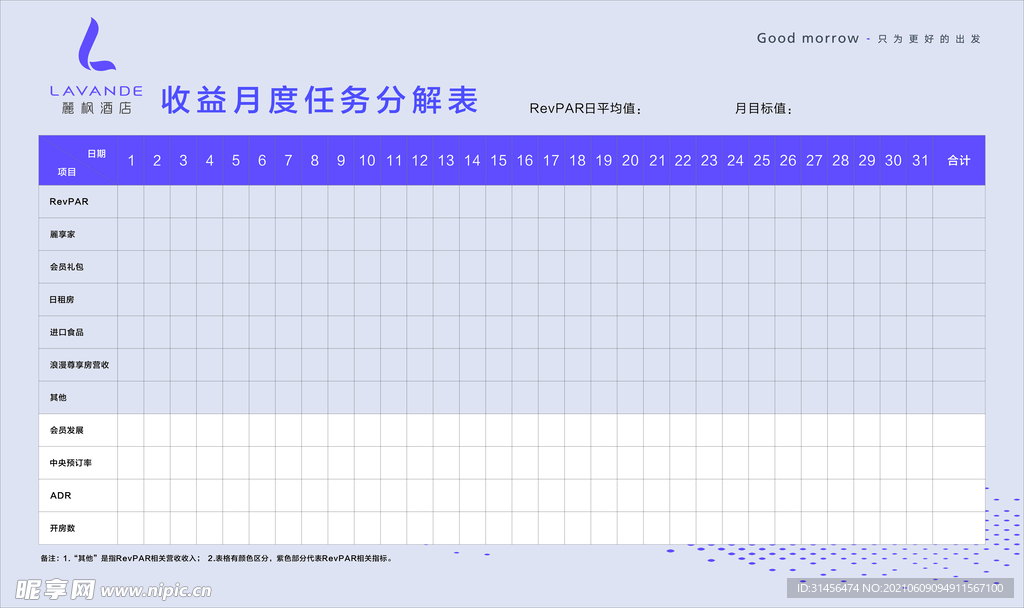The width and height of the screenshot is (1024, 608).
Task: Click the 会员发展 row label
Action: click(x=66, y=430)
